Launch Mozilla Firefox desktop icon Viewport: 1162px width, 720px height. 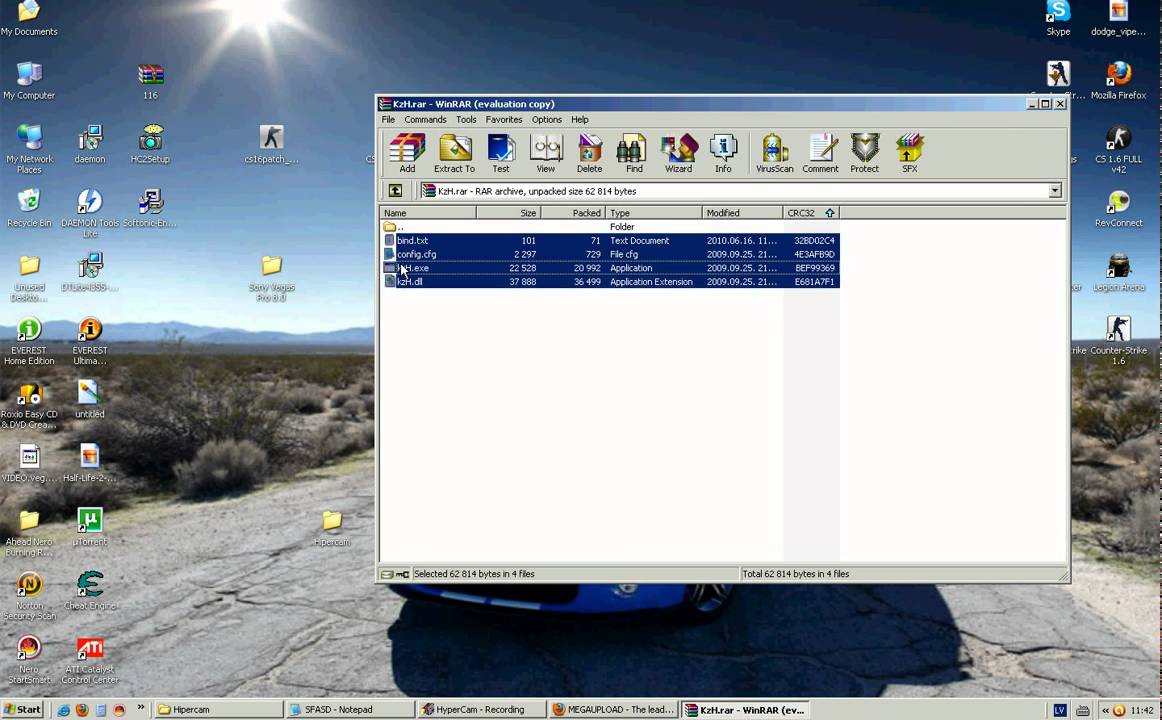coord(1118,81)
